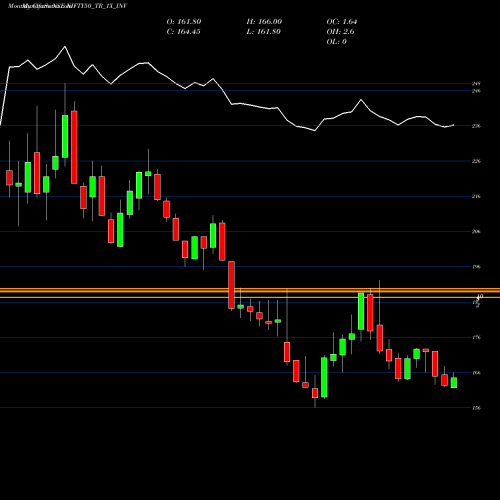The width and height of the screenshot is (500, 500).
Task: Click the last green candle on the right
Action: pos(454,382)
